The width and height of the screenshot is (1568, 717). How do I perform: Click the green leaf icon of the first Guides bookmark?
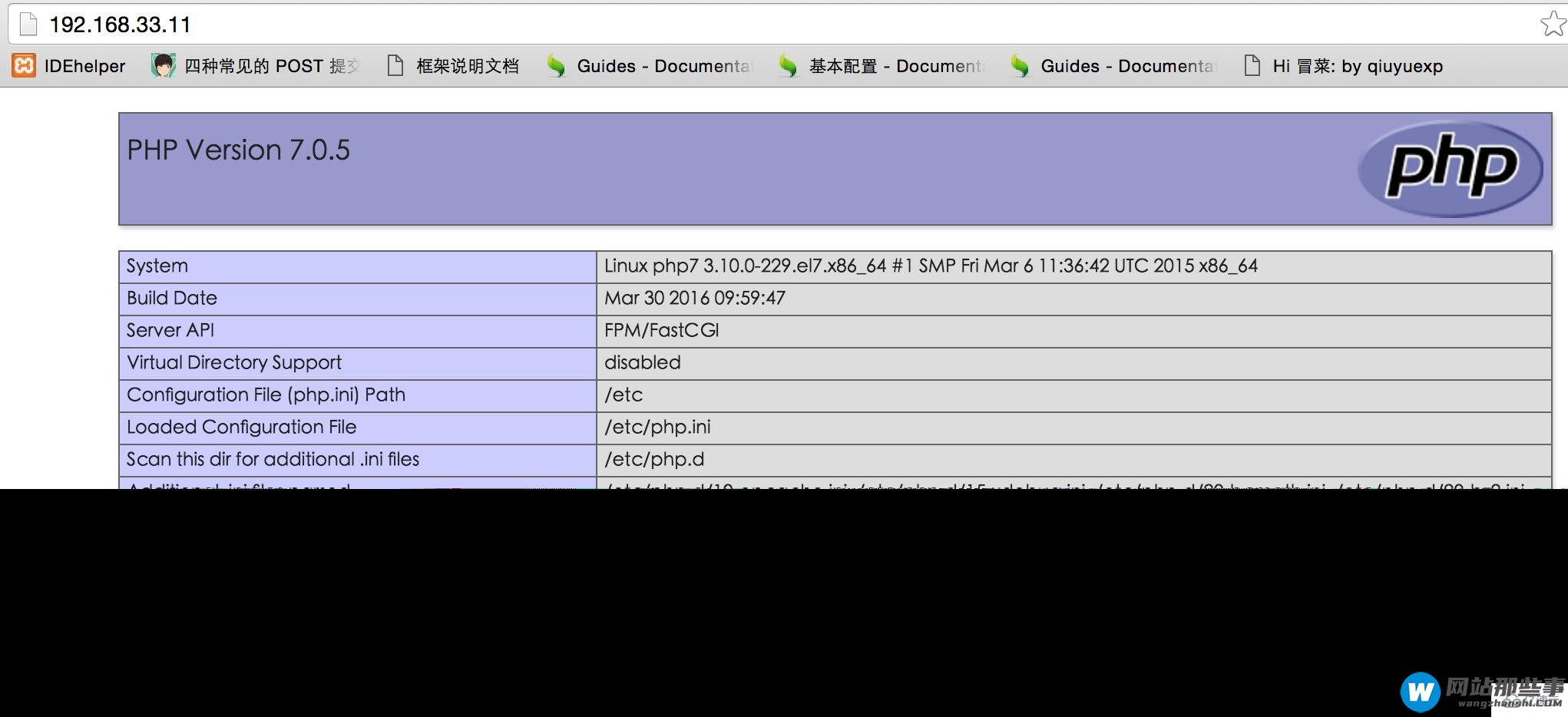556,66
